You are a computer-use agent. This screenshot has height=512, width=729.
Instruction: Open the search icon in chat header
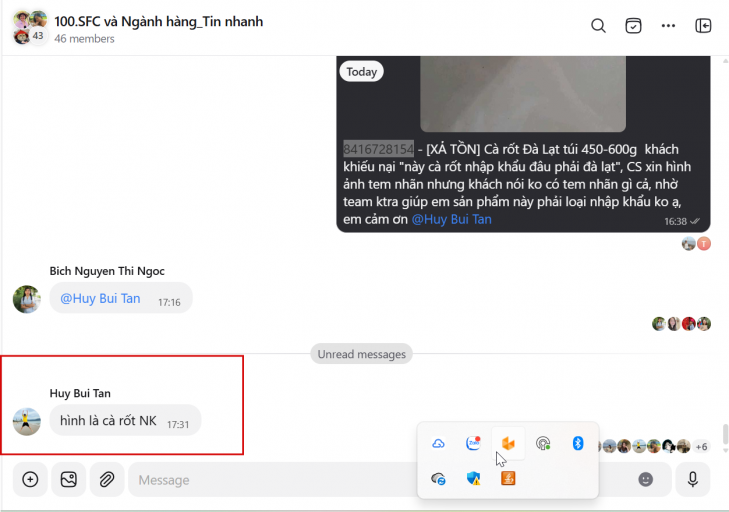point(598,26)
